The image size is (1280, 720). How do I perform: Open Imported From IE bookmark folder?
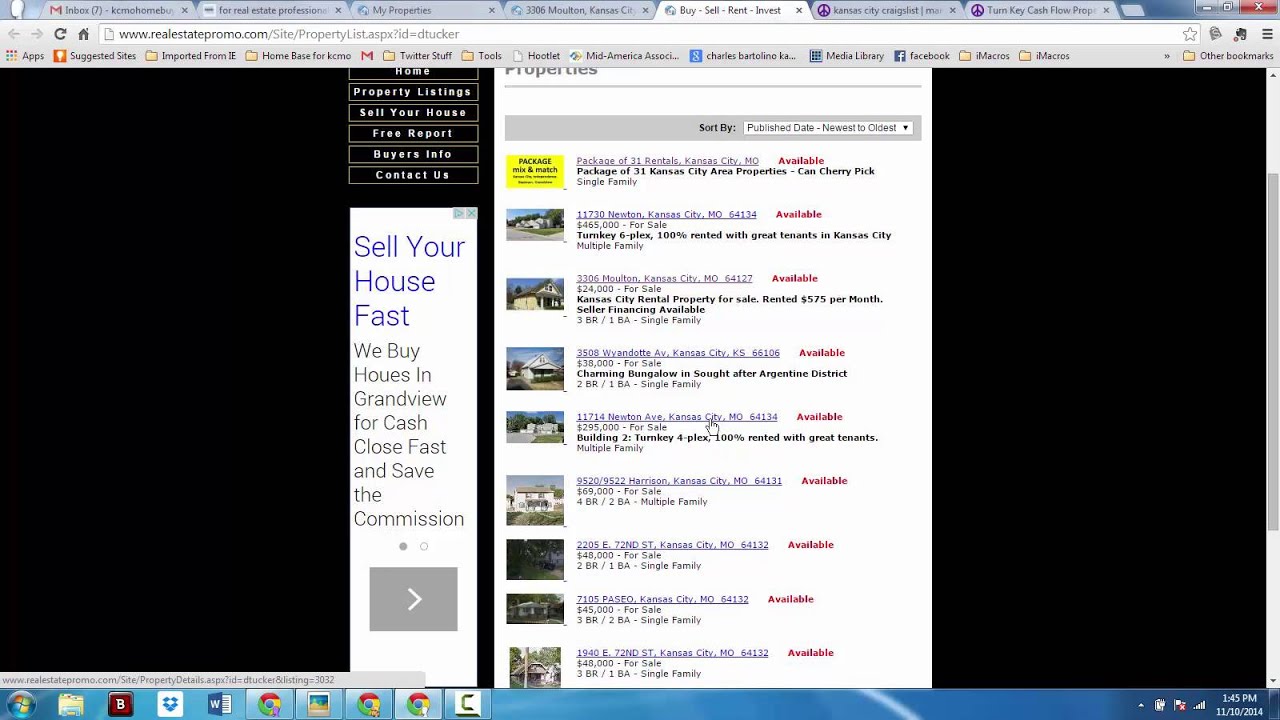tap(191, 56)
